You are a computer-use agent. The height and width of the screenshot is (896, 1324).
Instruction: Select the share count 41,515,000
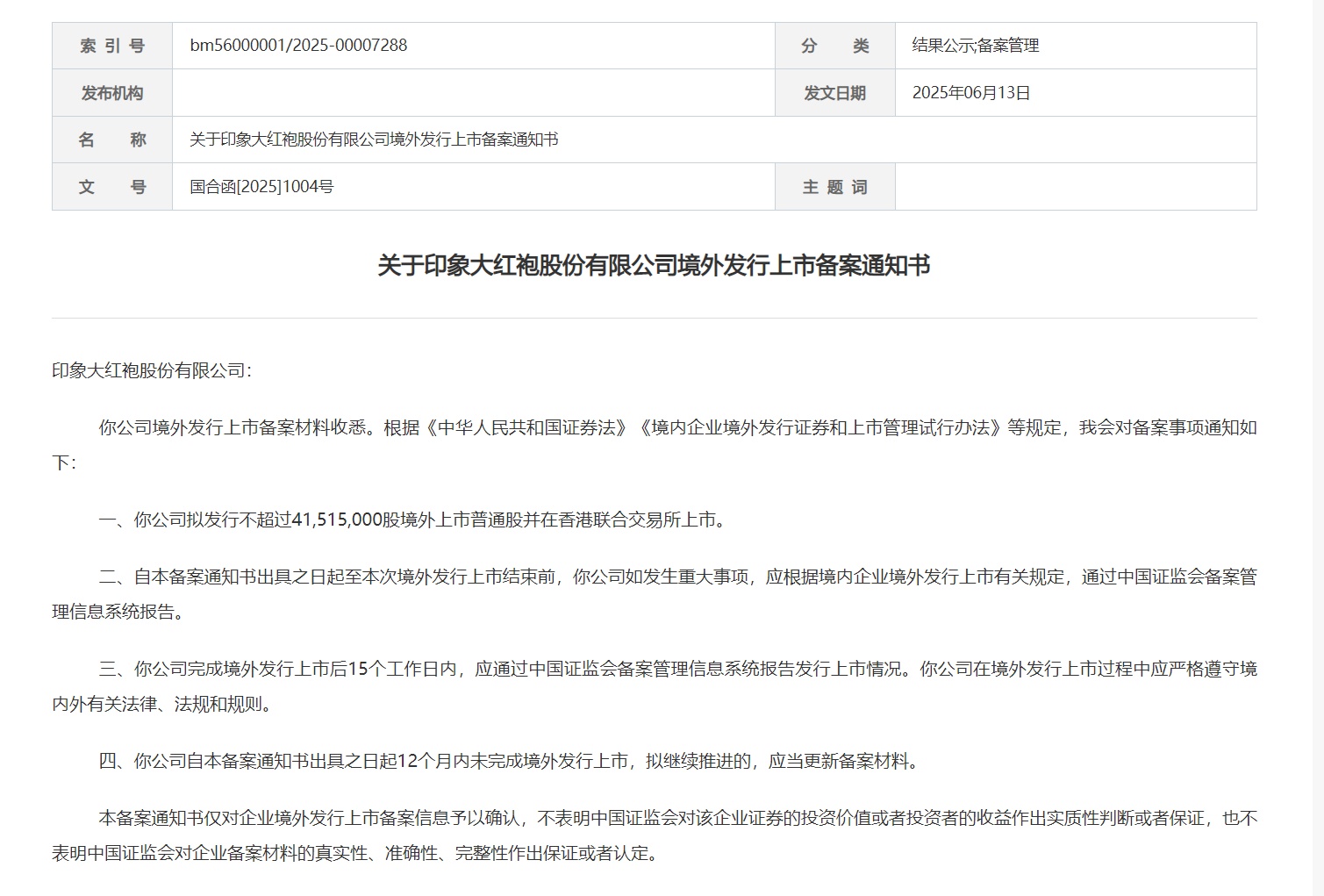click(337, 520)
